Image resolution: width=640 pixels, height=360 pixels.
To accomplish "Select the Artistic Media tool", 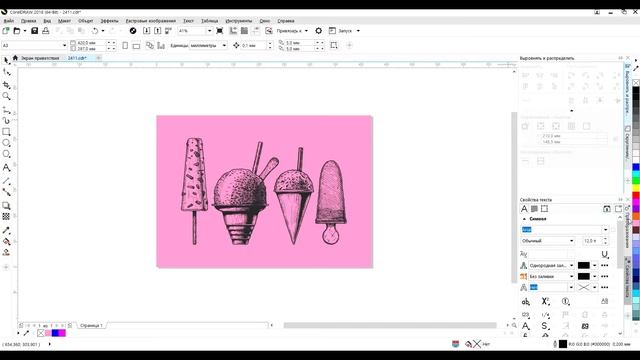I will coord(6,121).
